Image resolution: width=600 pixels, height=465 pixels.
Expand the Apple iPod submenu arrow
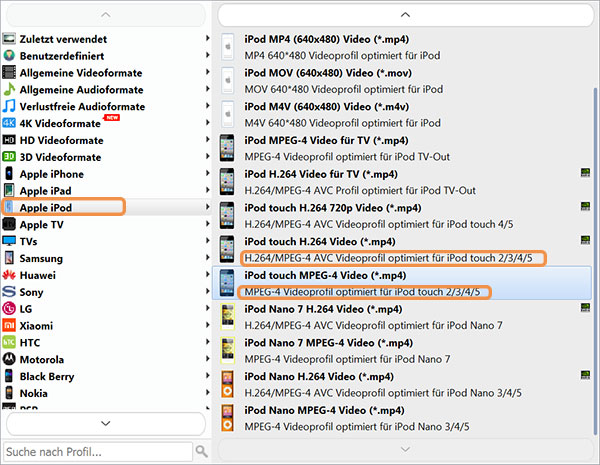(207, 207)
